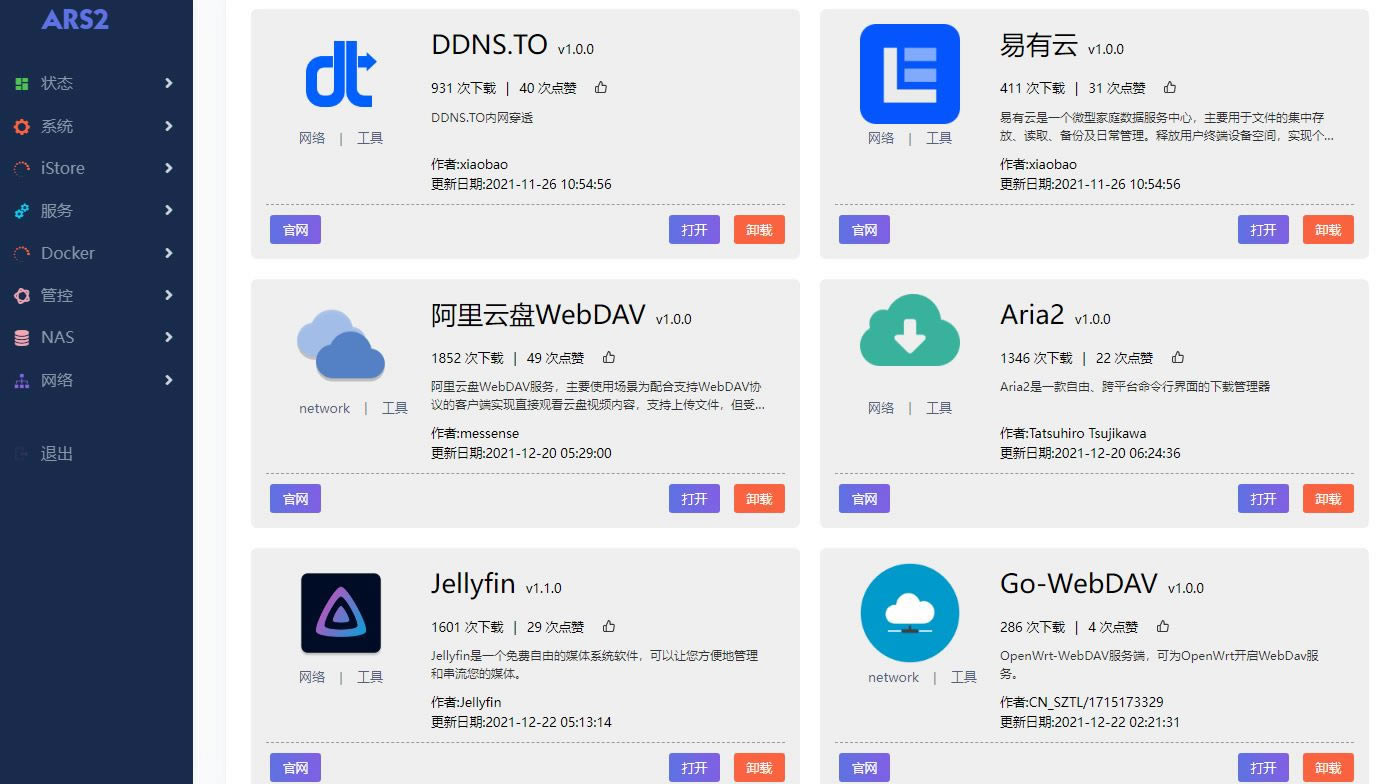Like 阿里云盘WebDAV with thumbs-up icon
The height and width of the screenshot is (784, 1386).
[x=609, y=358]
